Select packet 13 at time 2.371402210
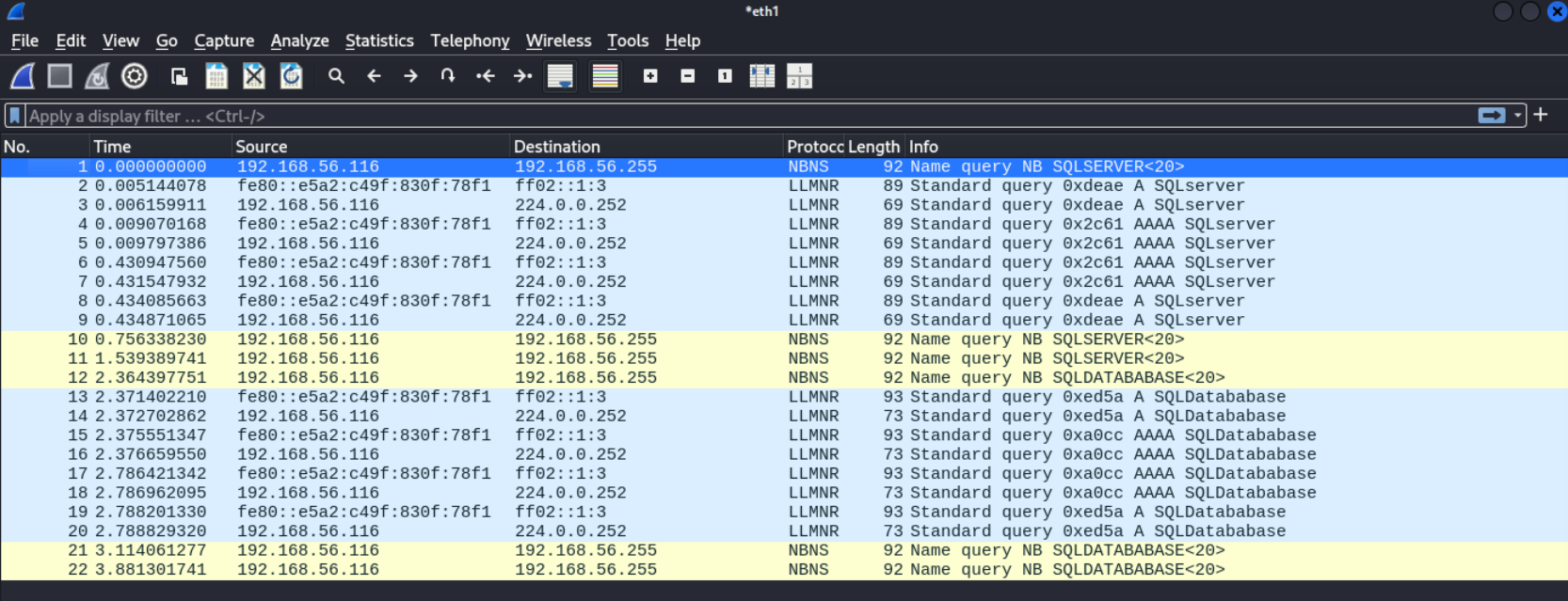This screenshot has height=601, width=1568. tap(783, 397)
